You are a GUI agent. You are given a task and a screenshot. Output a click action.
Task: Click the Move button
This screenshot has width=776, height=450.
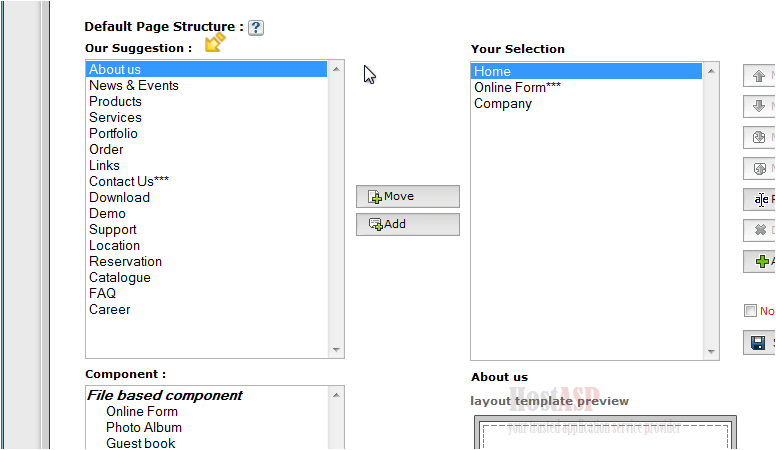point(408,197)
